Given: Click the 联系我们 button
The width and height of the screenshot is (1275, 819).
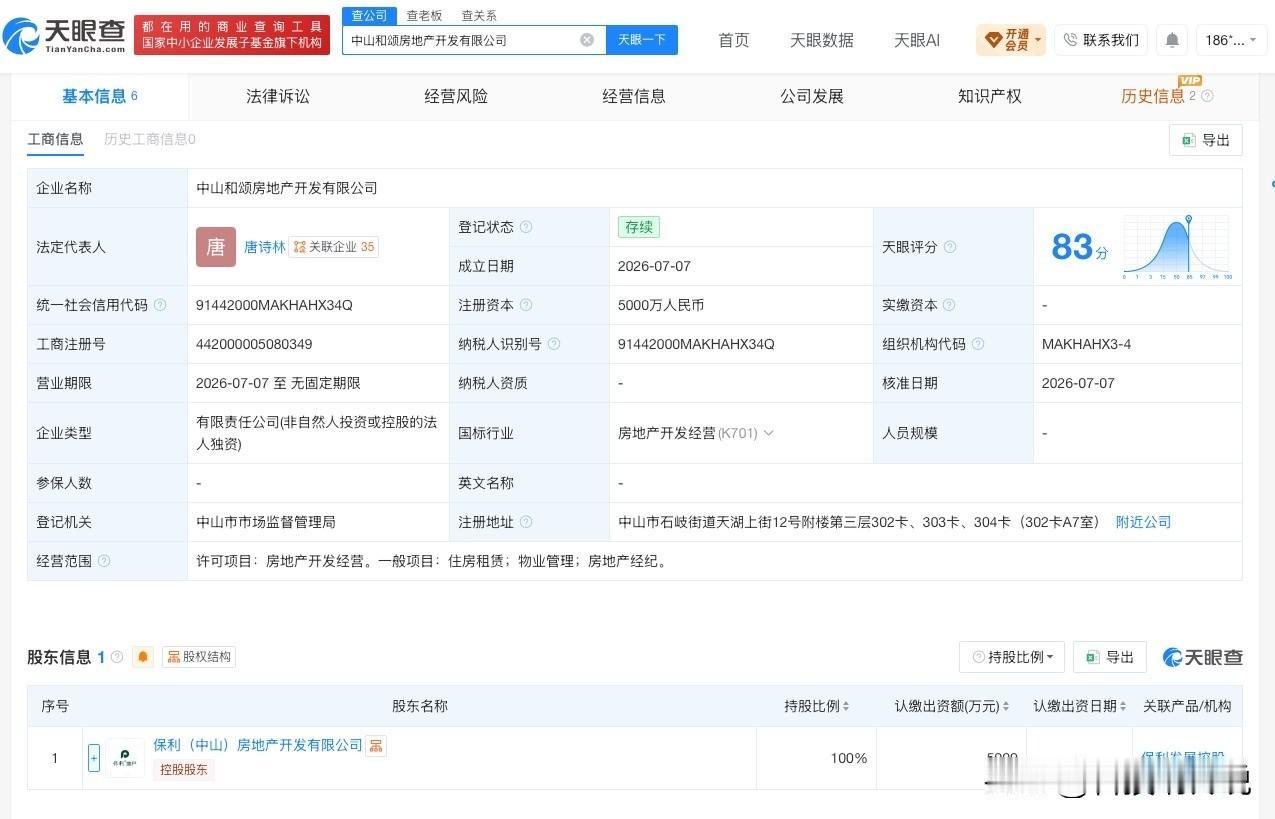Looking at the screenshot, I should coord(1101,40).
